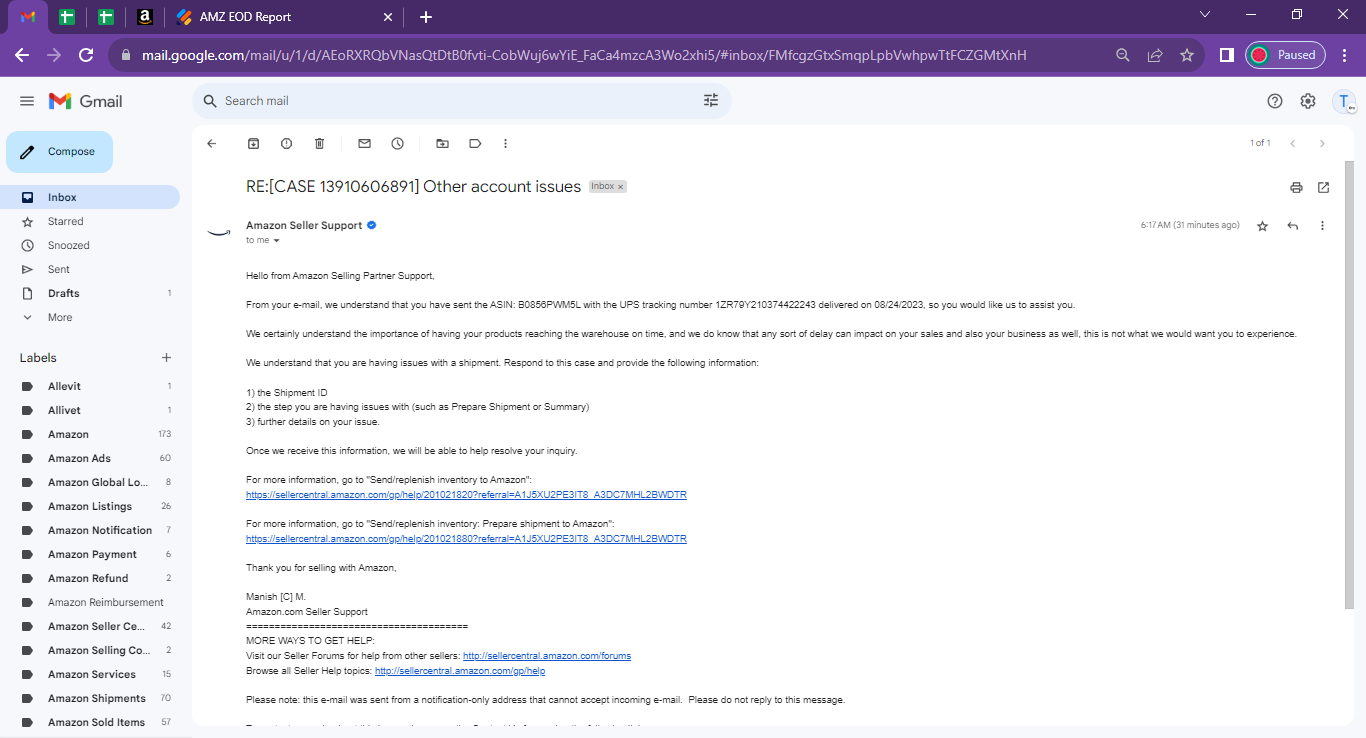Screen dimensions: 1366x738
Task: Open Sent folder
Action: (90, 269)
